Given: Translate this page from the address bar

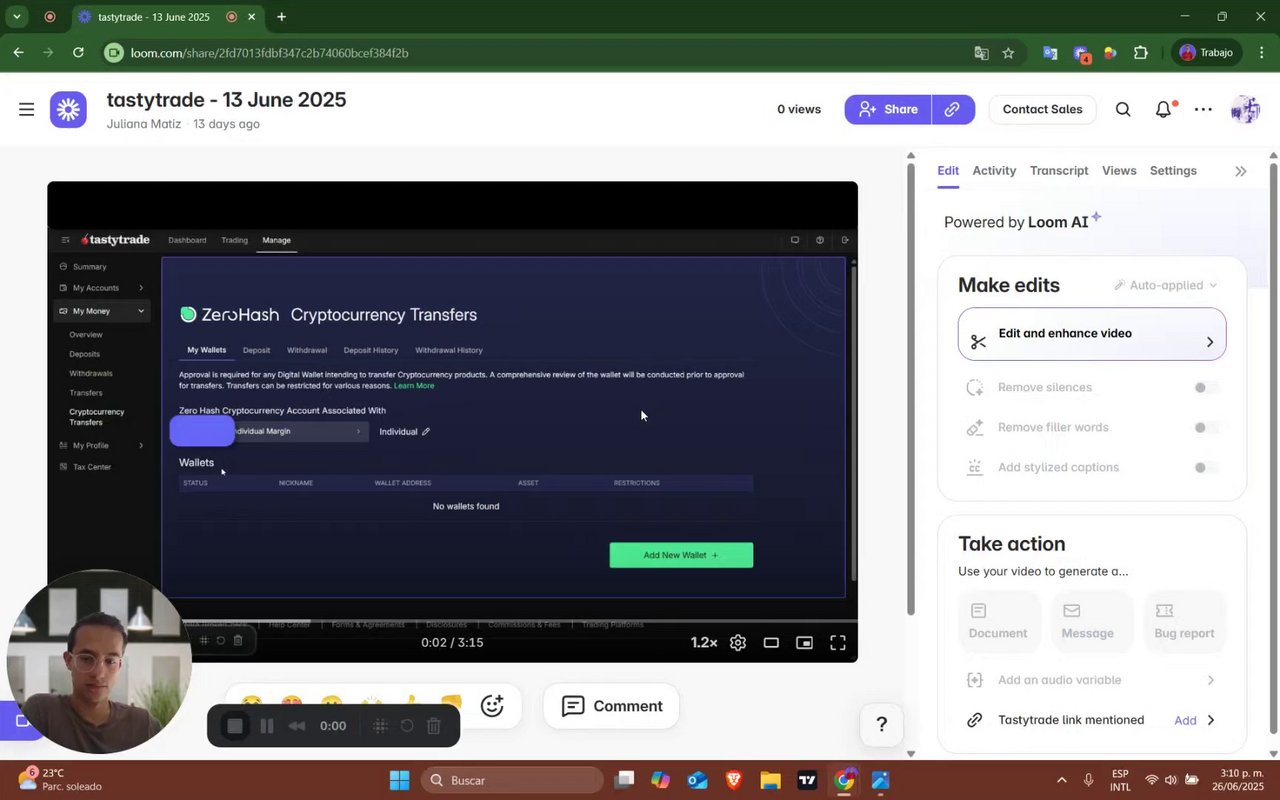Looking at the screenshot, I should pos(981,53).
